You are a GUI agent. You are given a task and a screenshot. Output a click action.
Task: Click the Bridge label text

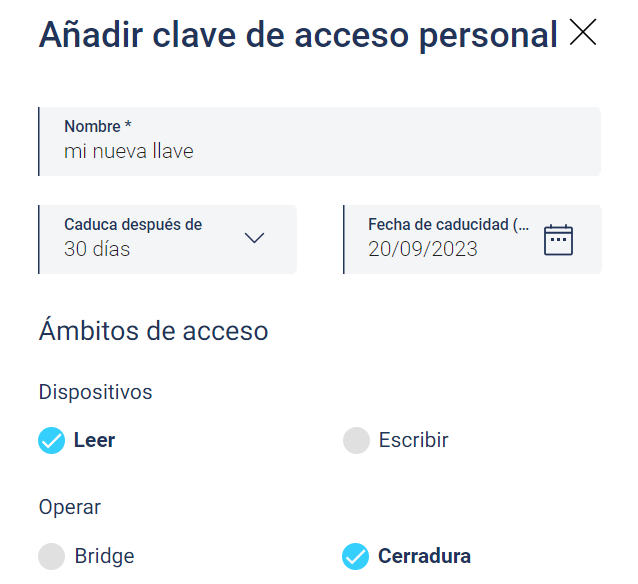[104, 556]
